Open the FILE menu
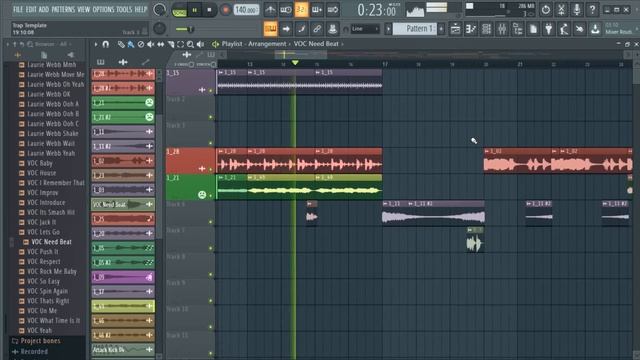Screen dimensions: 640x360 pos(18,9)
